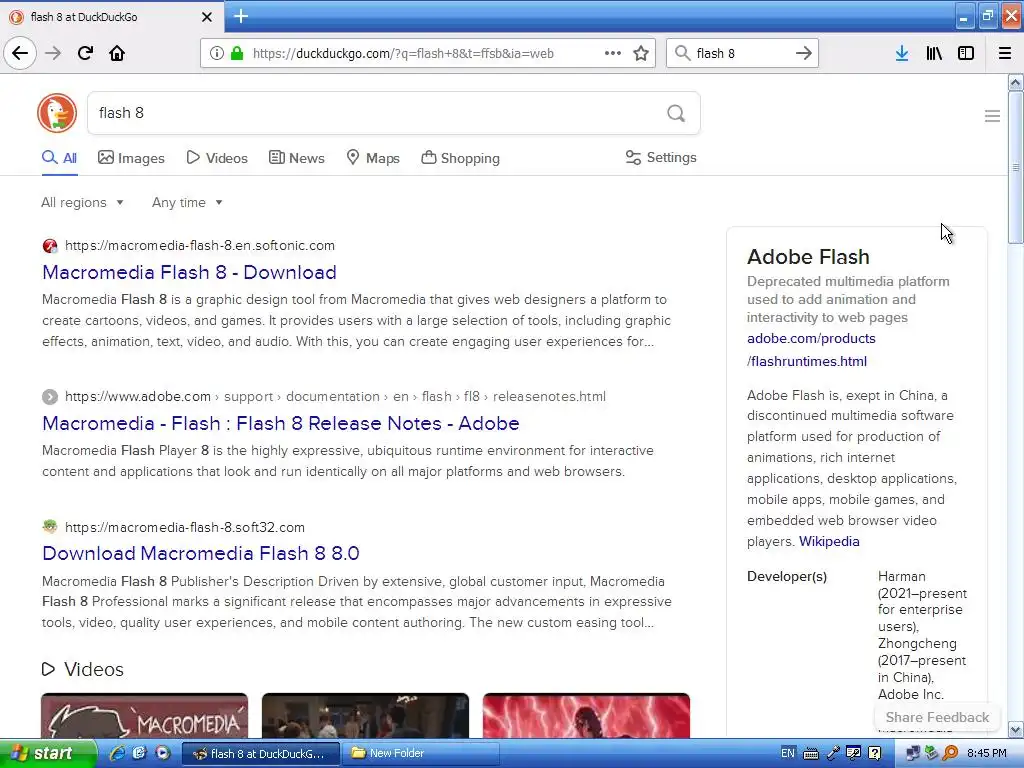Viewport: 1024px width, 768px height.
Task: Click the softonic.com result URL
Action: (200, 246)
